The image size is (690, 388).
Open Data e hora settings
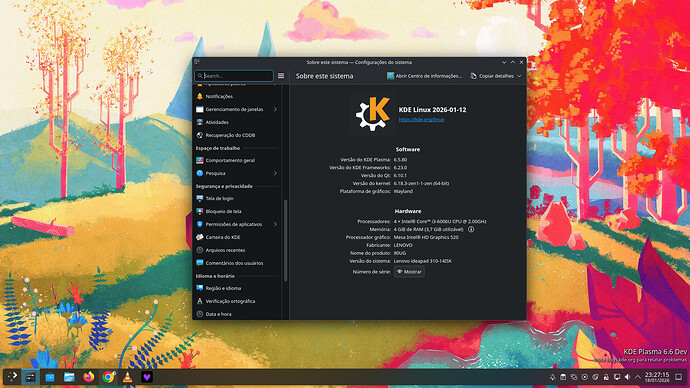tap(237, 314)
